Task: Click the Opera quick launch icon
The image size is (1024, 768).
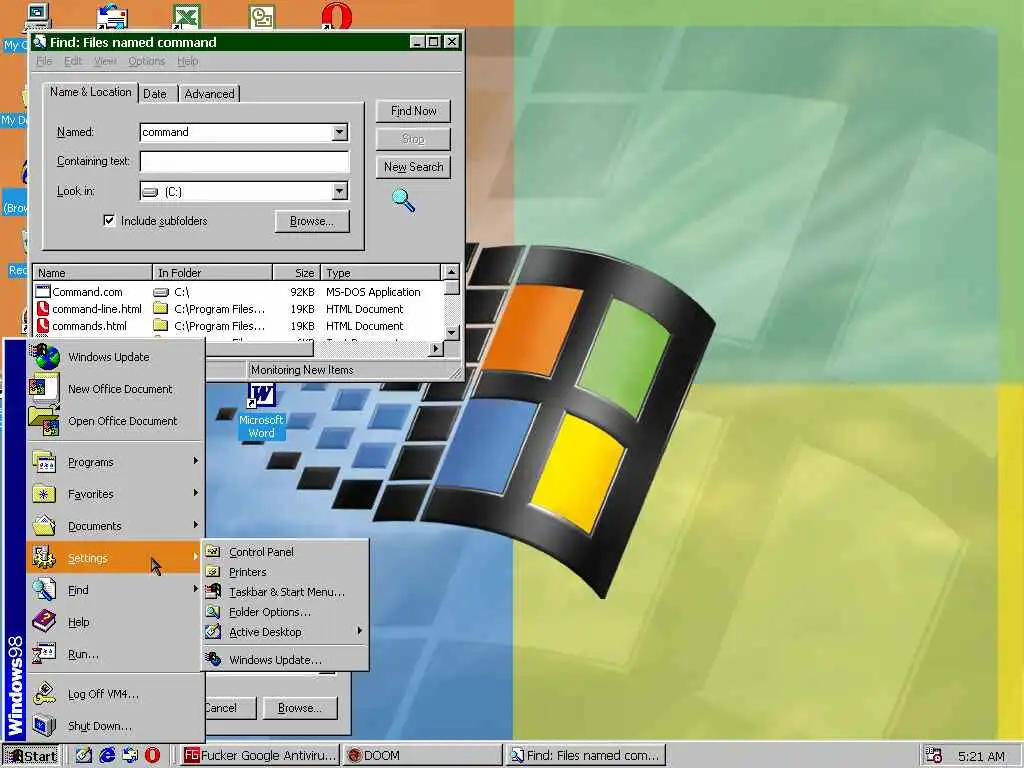Action: coord(152,756)
